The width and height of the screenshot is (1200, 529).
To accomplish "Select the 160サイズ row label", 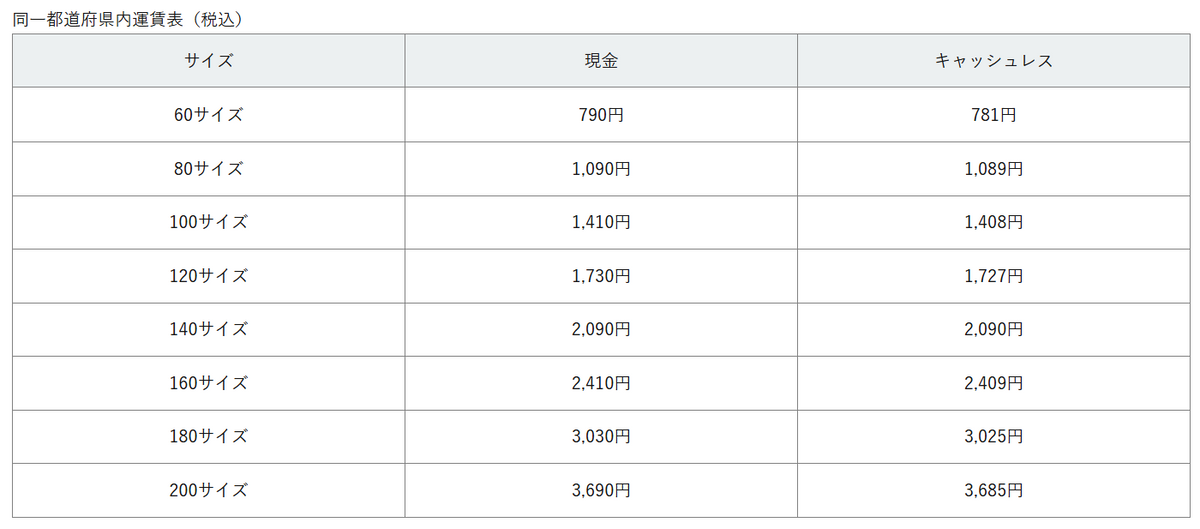I will click(208, 383).
